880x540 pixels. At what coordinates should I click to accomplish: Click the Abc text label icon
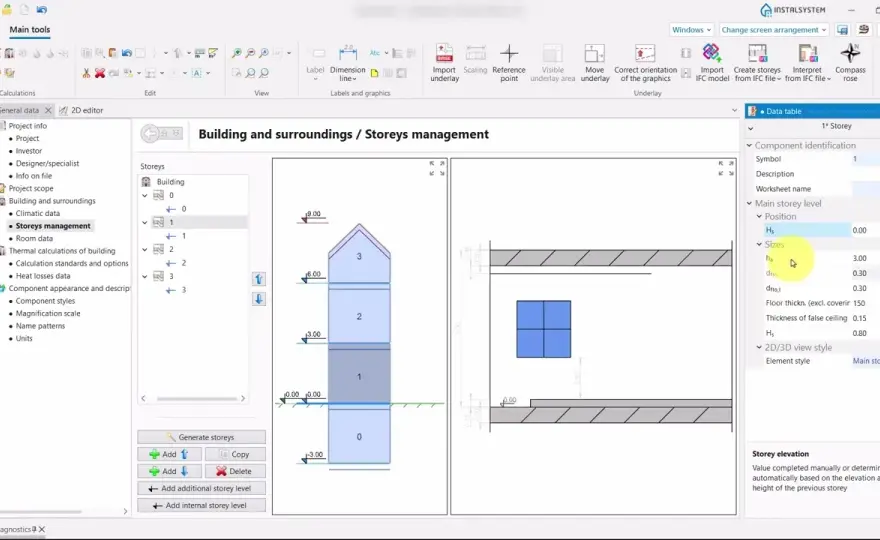[x=375, y=53]
